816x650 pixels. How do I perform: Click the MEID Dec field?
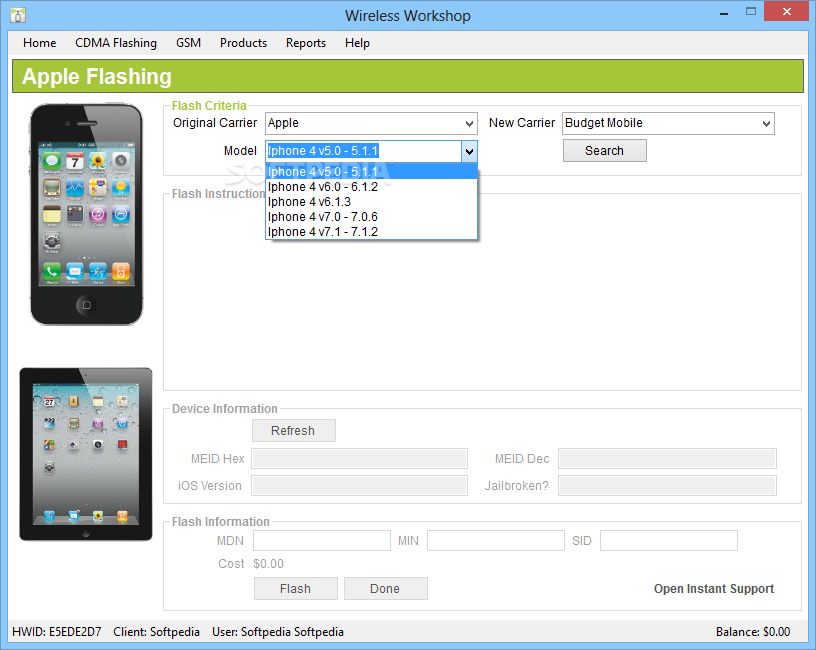pyautogui.click(x=667, y=459)
